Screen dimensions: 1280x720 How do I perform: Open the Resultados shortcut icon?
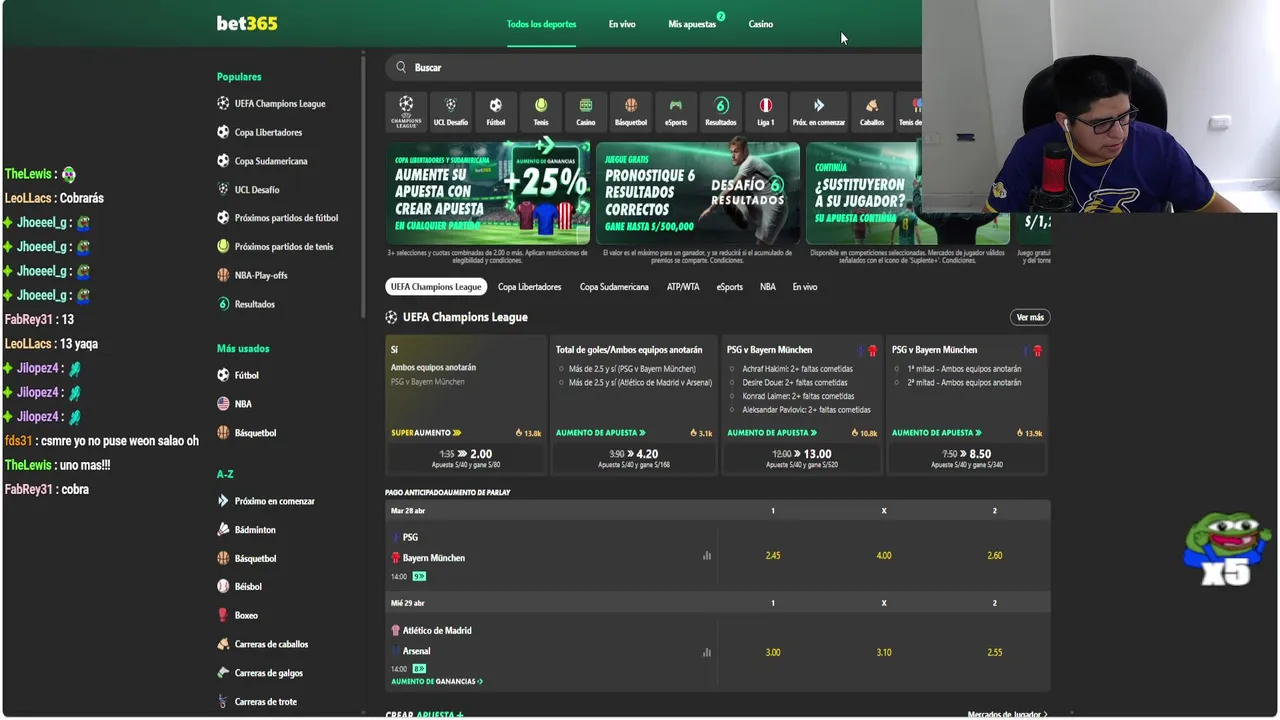click(721, 111)
